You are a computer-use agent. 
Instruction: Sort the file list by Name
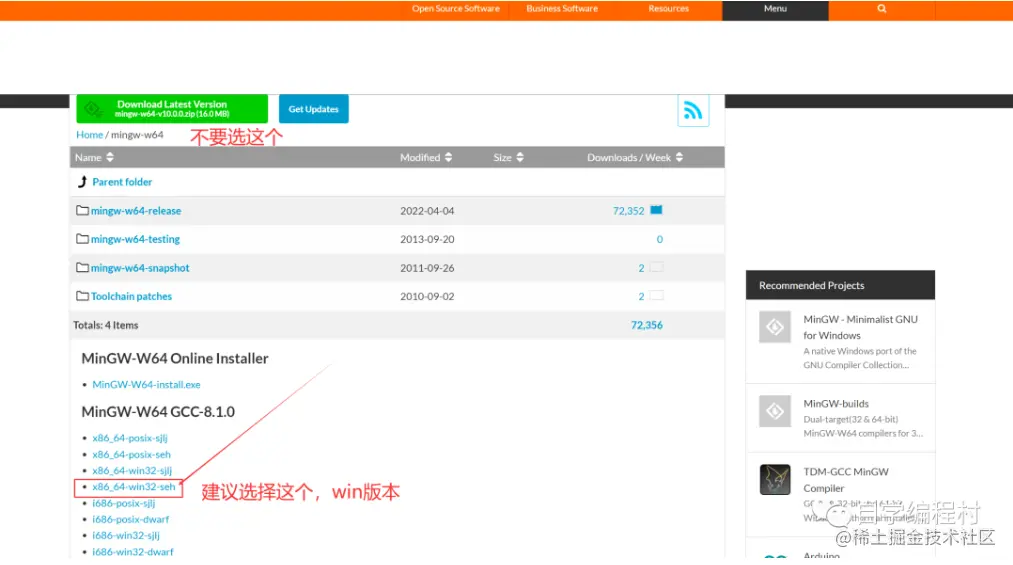(x=94, y=157)
